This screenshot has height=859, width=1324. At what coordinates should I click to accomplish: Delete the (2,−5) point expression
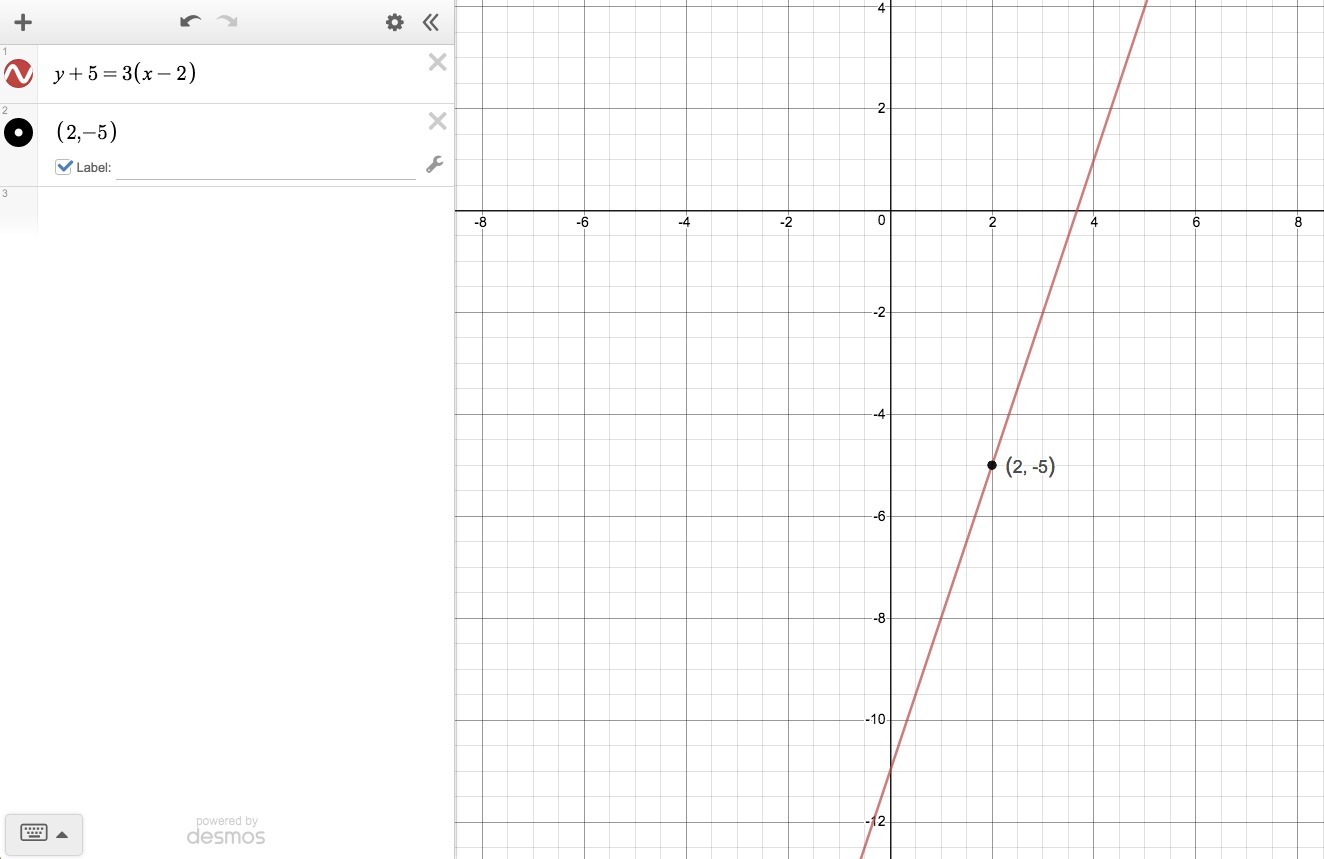[437, 122]
